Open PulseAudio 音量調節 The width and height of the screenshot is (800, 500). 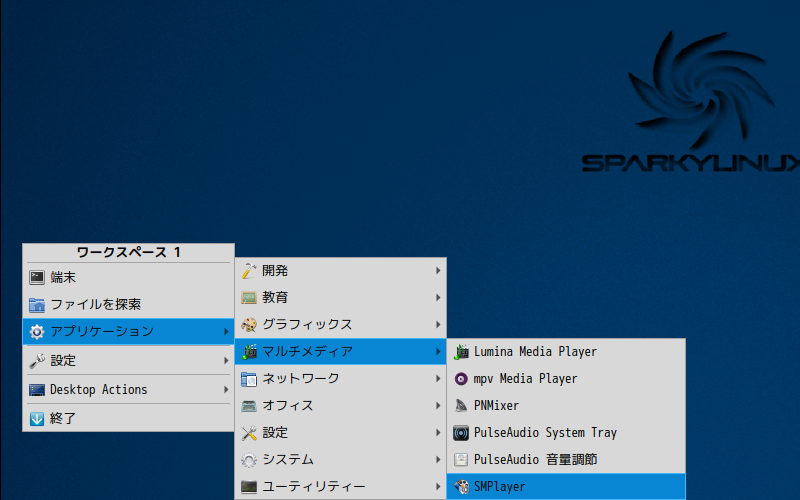(566, 460)
